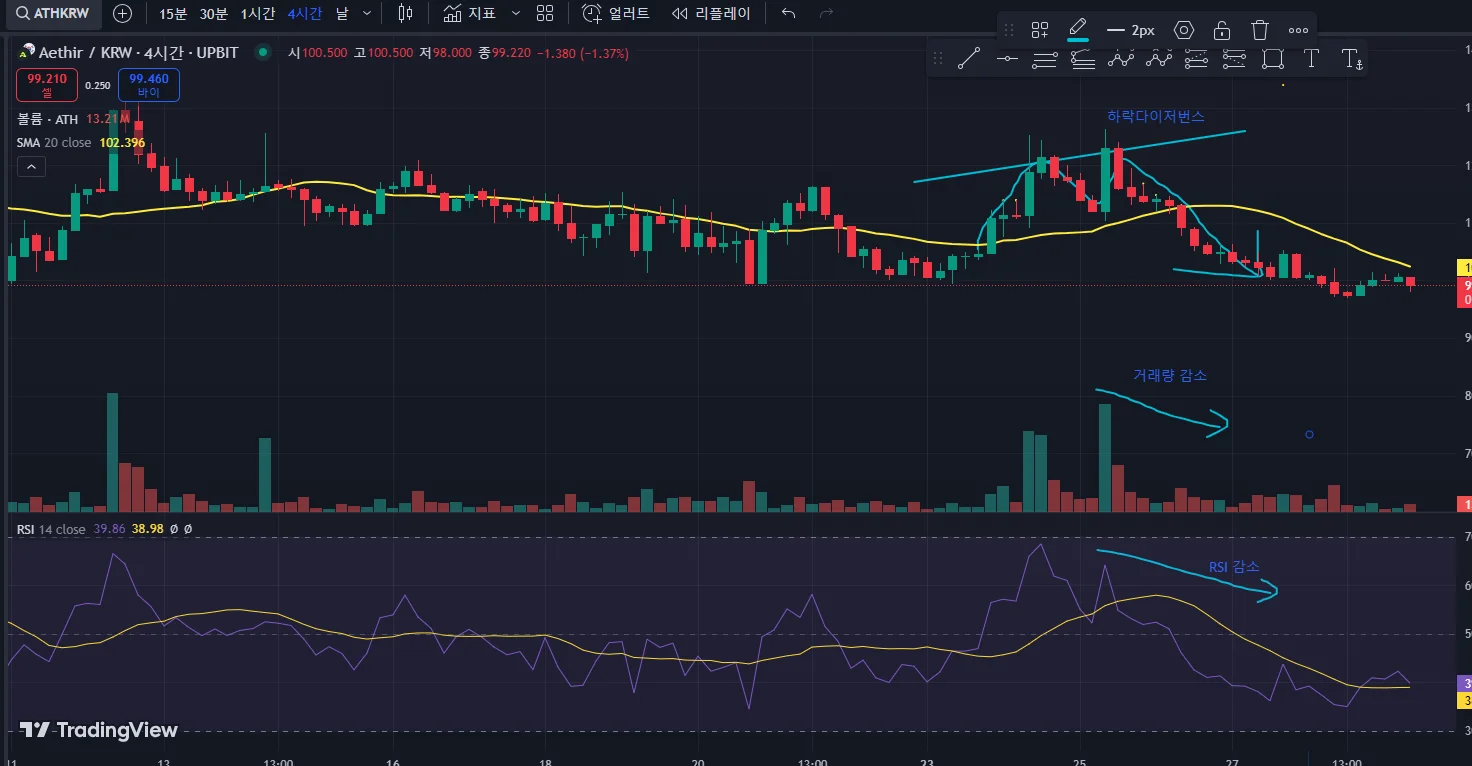The height and width of the screenshot is (766, 1472).
Task: Select the 하락다이저번스 text annotation
Action: 1155,116
